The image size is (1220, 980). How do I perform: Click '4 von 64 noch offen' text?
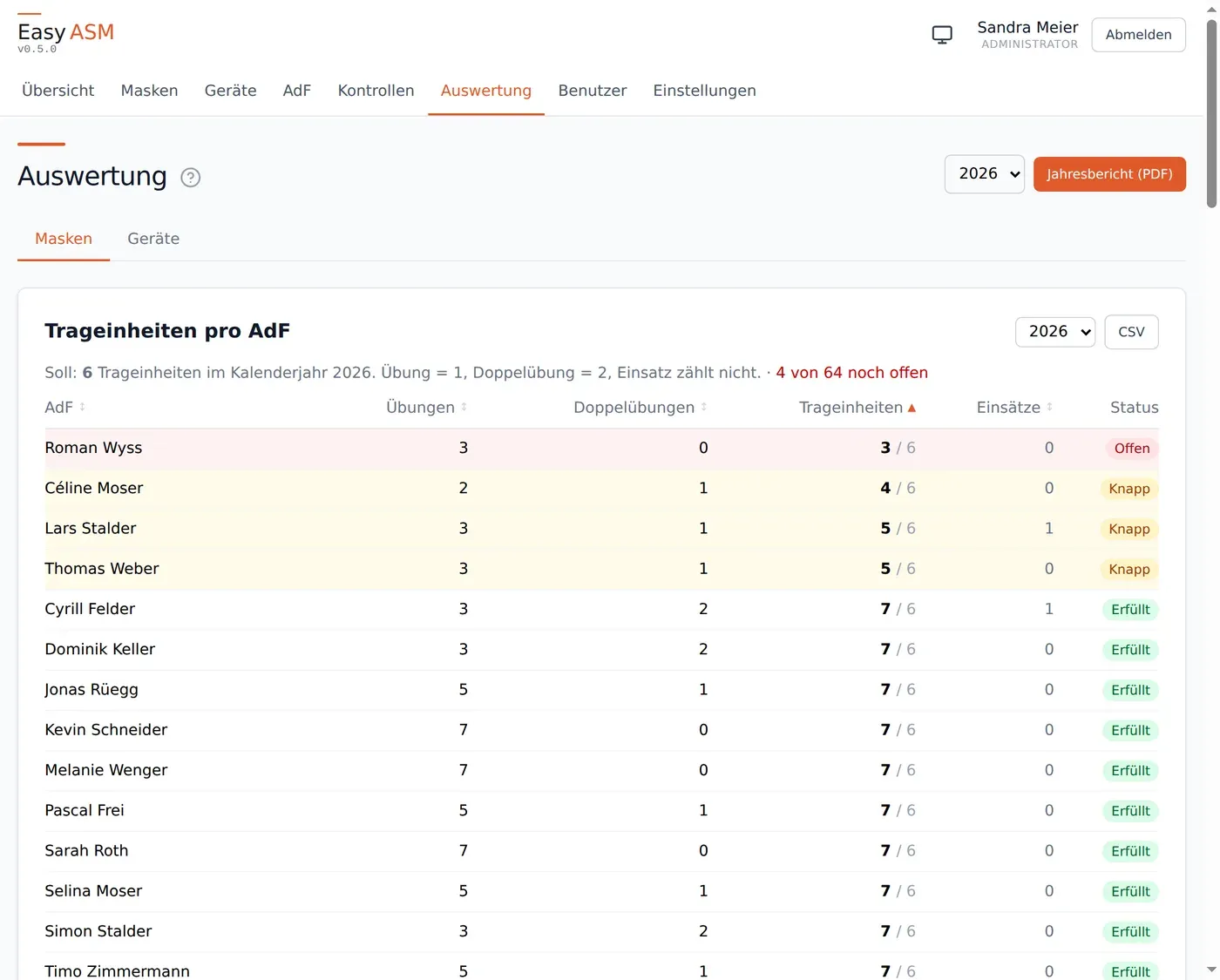(x=851, y=373)
